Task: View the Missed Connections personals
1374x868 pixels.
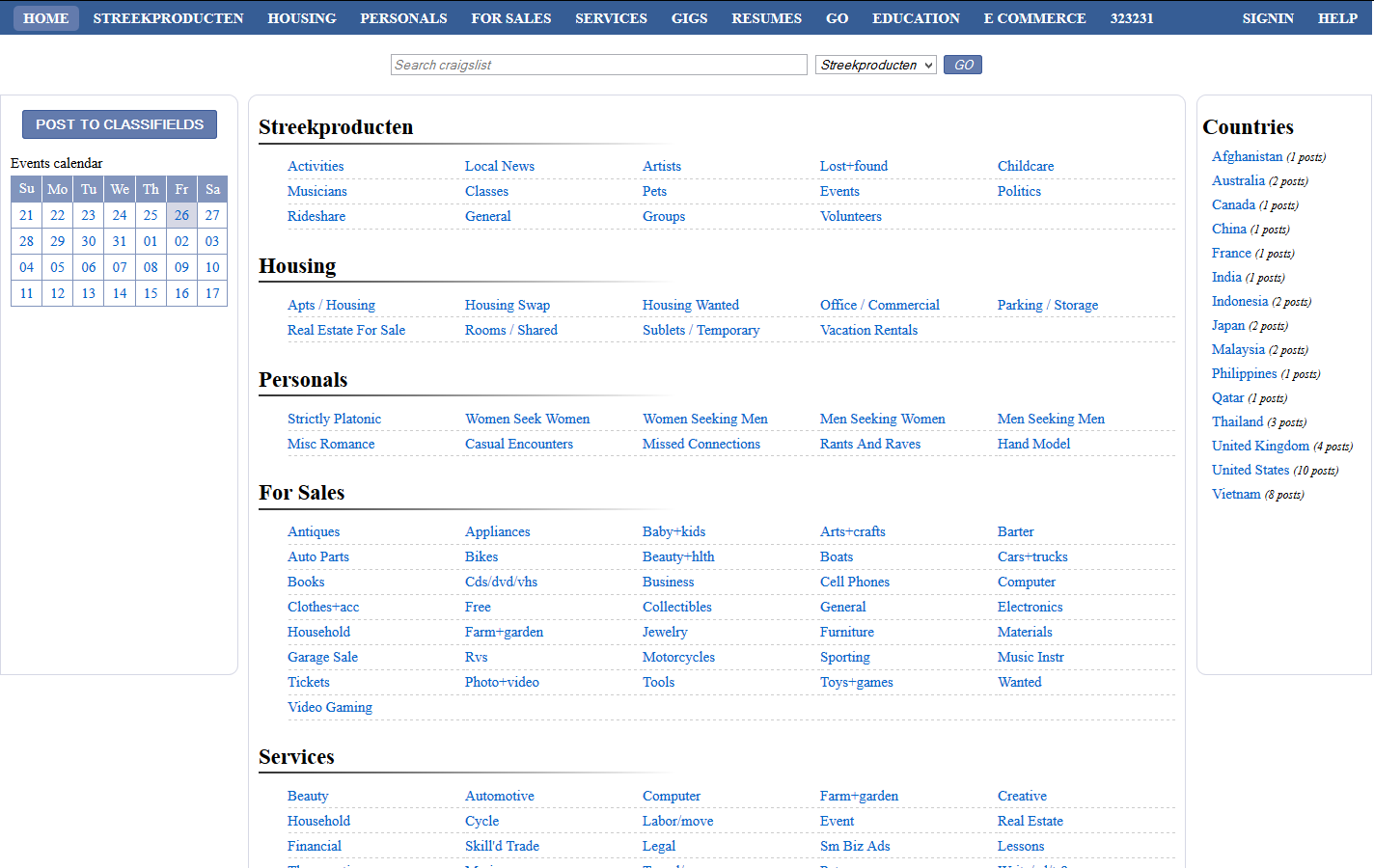Action: [x=701, y=444]
